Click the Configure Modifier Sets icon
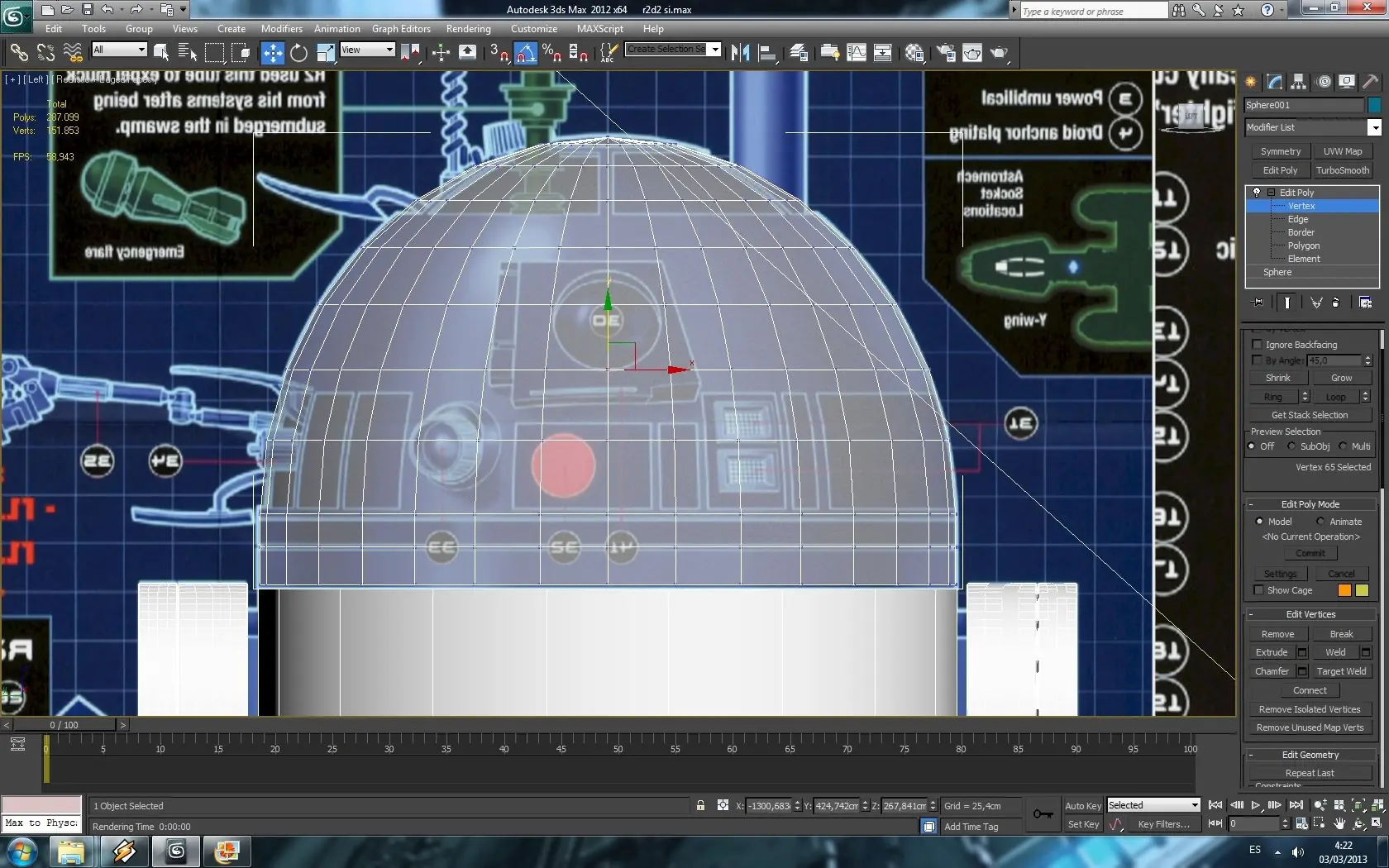 (x=1365, y=303)
